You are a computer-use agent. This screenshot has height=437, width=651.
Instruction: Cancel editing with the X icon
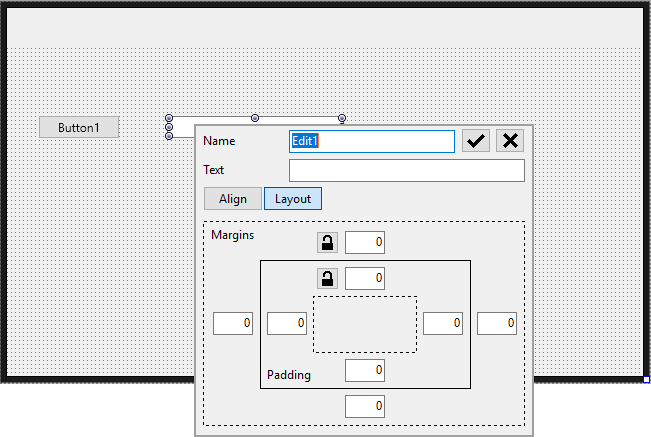[x=510, y=141]
